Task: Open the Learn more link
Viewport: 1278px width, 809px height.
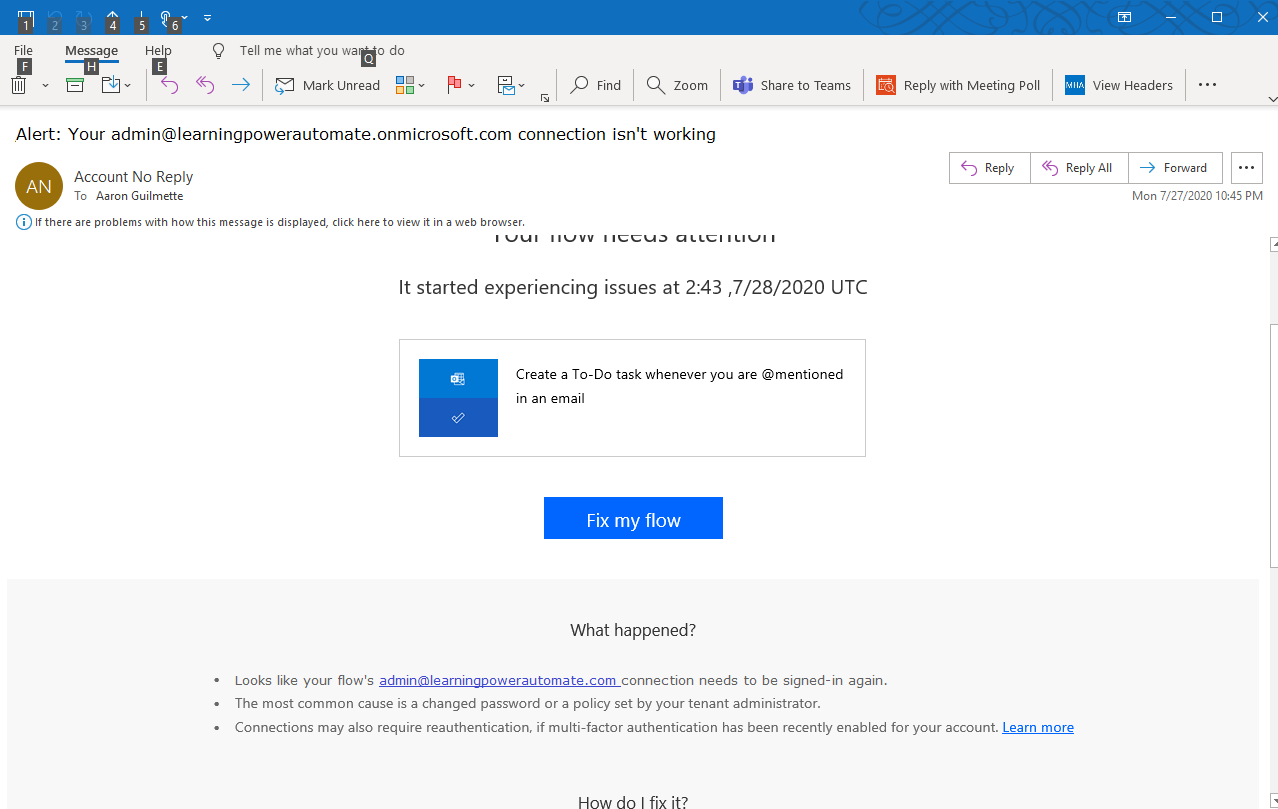Action: click(x=1037, y=727)
